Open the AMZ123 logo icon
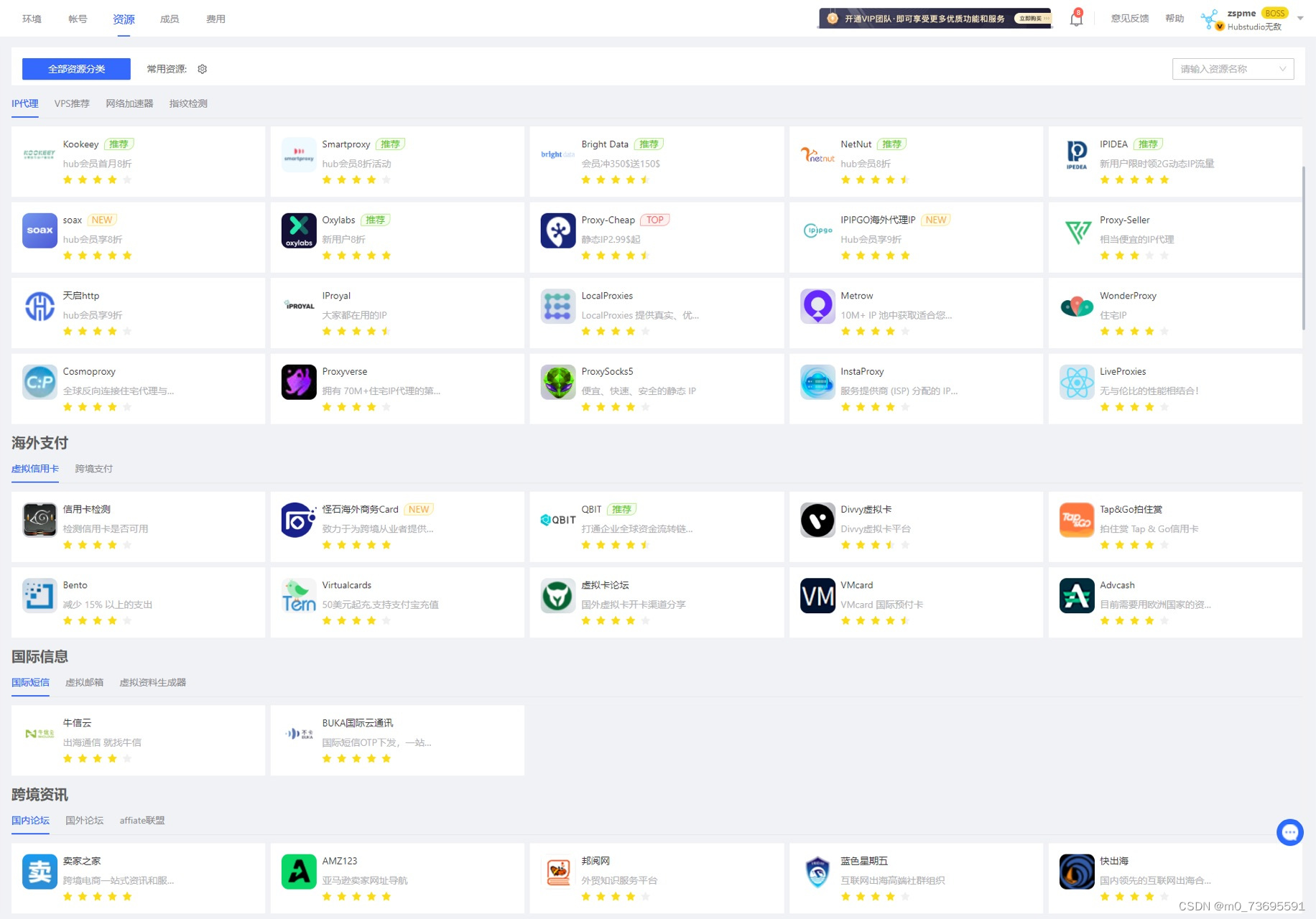Viewport: 1316px width, 919px height. [x=299, y=872]
